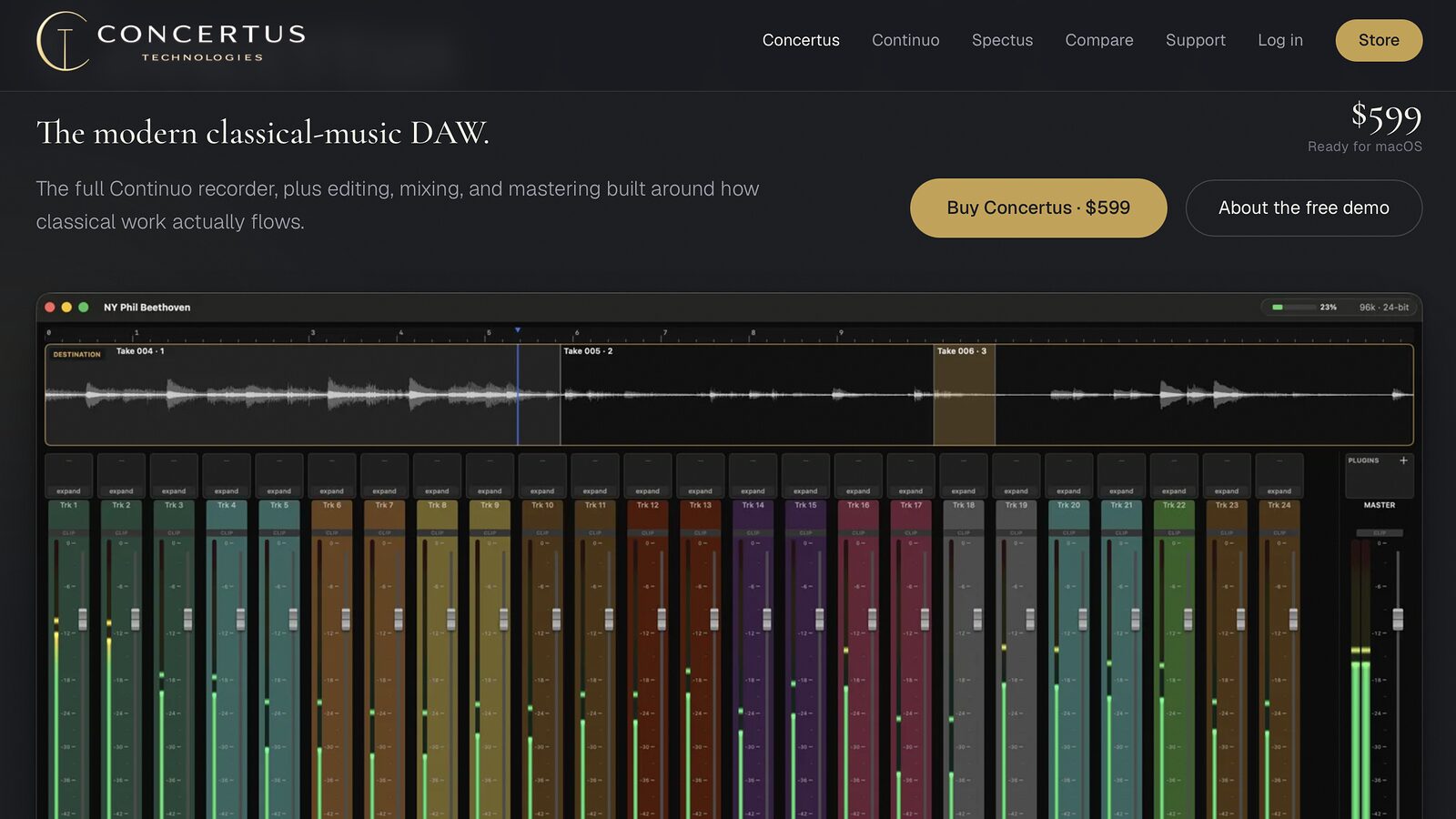Click the heading The modern classical-music DAW.

[x=263, y=133]
